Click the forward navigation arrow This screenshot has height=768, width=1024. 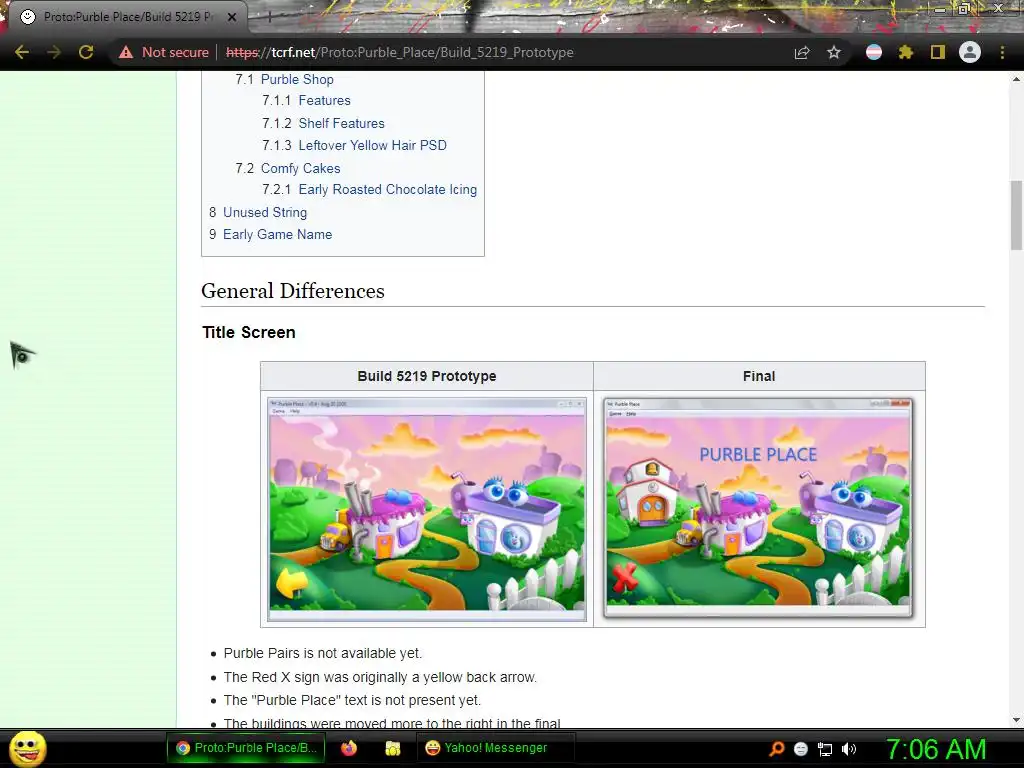point(54,52)
